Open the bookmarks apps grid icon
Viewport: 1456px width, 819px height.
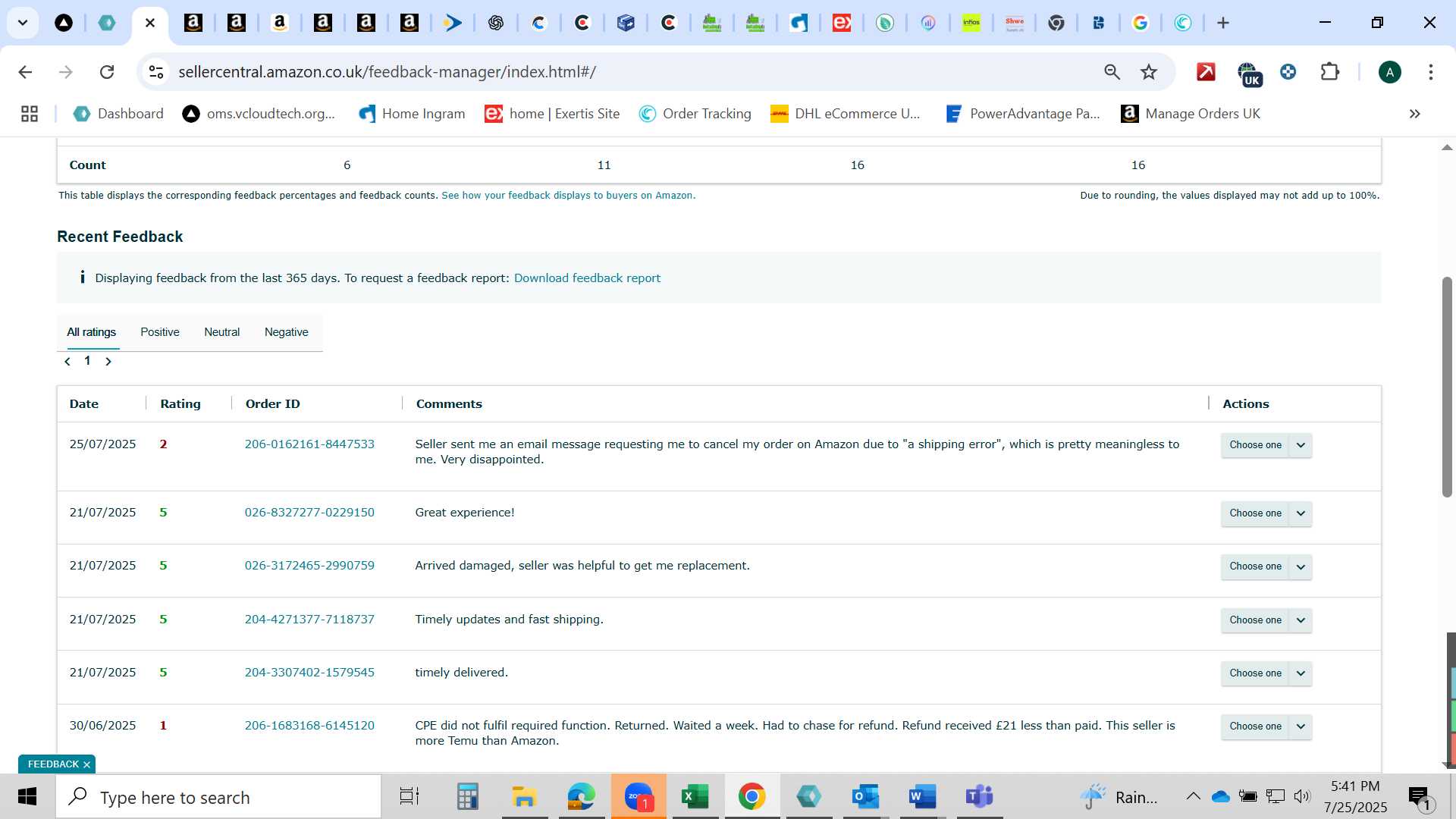30,114
